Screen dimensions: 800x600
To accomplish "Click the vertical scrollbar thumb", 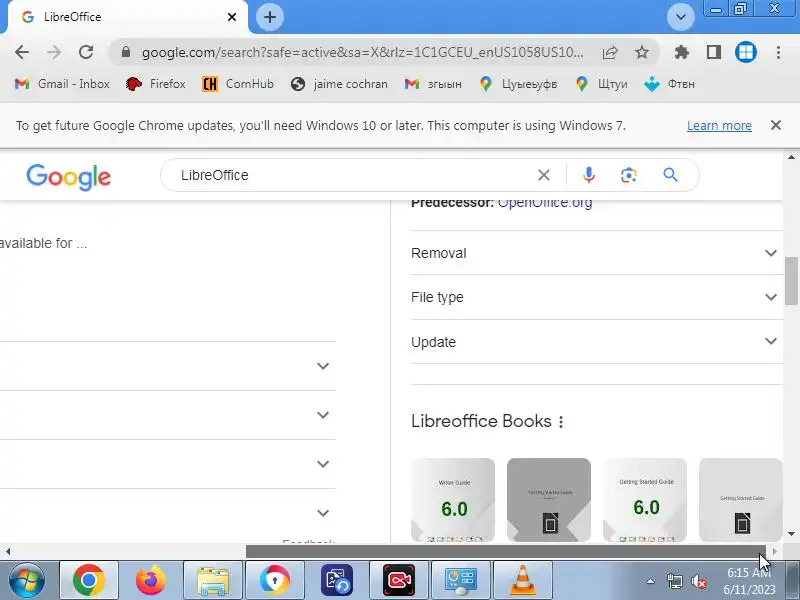I will click(791, 281).
